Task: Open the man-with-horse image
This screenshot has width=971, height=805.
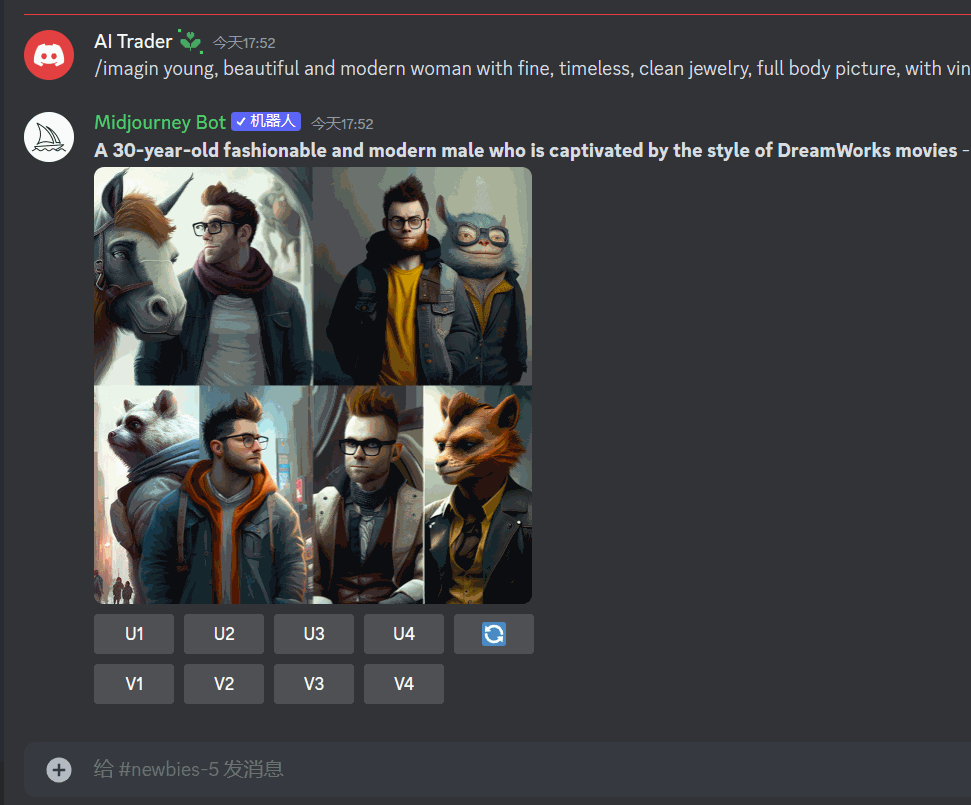Action: click(203, 276)
